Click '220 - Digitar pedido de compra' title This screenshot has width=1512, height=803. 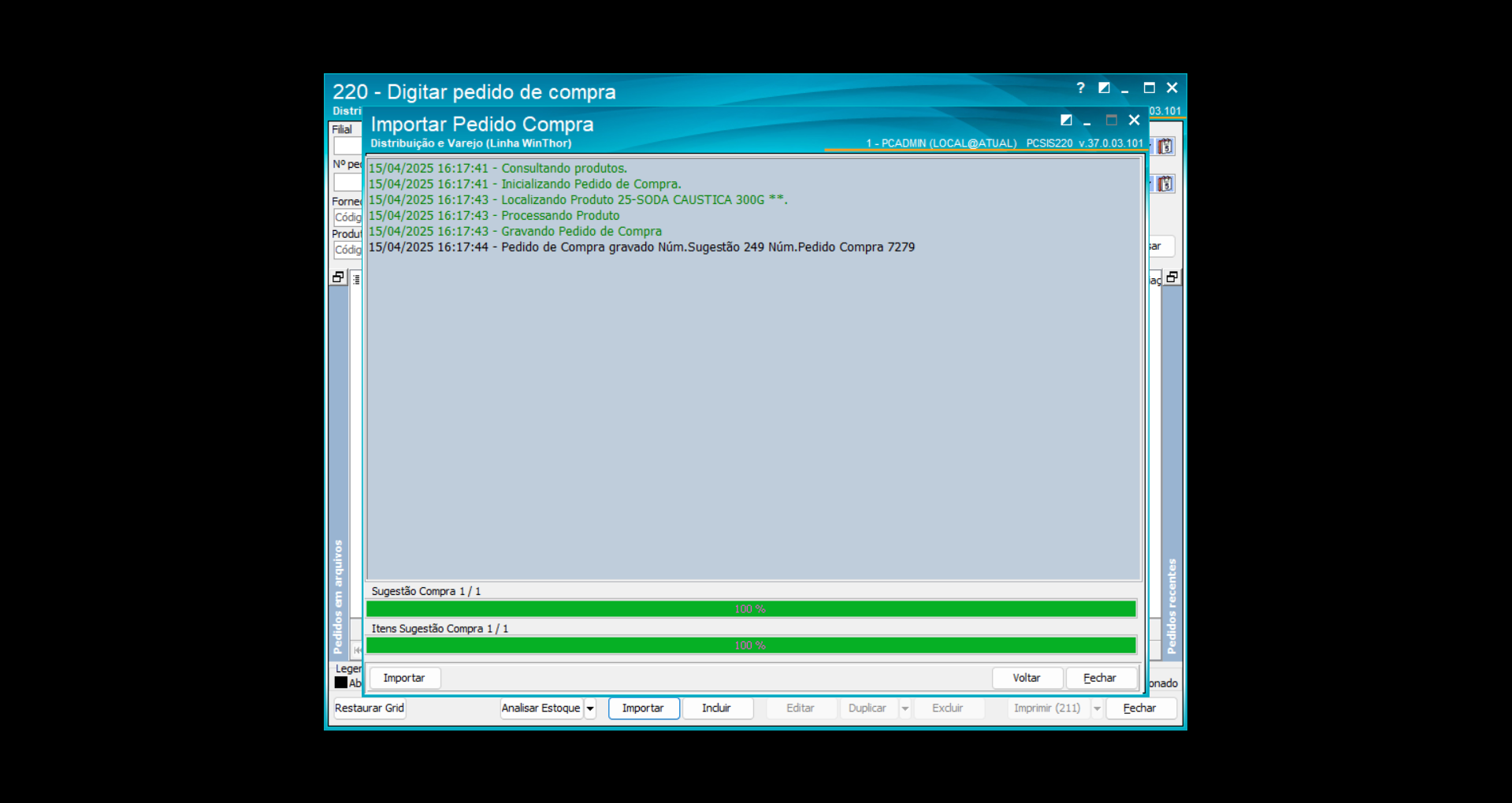point(474,92)
